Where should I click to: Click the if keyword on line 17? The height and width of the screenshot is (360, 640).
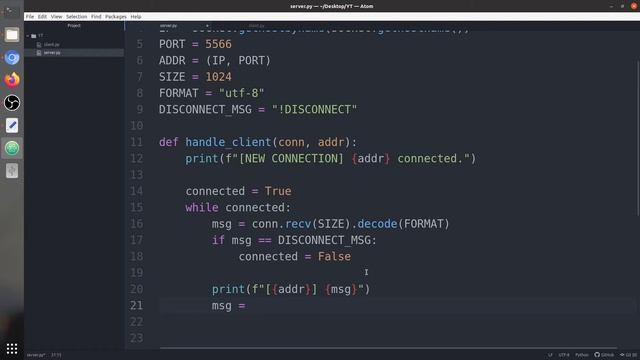point(218,240)
